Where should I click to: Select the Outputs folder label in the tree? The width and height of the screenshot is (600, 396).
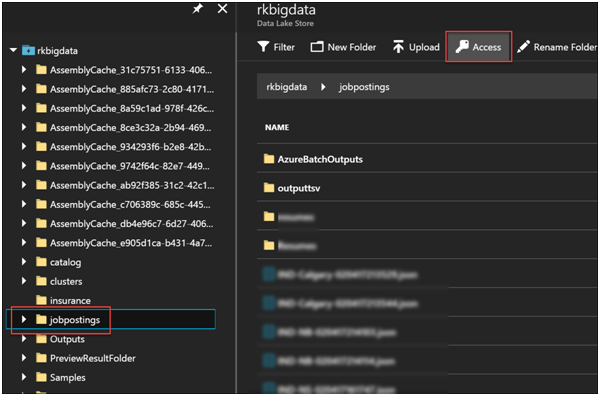(x=67, y=339)
